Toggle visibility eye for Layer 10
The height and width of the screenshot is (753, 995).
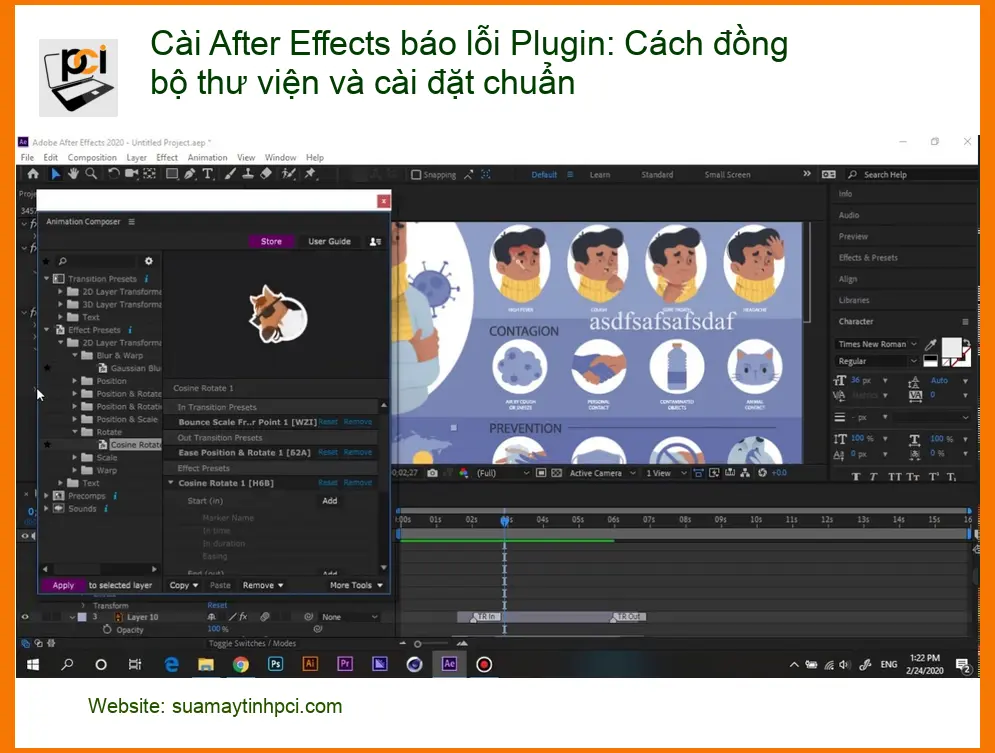pos(25,617)
